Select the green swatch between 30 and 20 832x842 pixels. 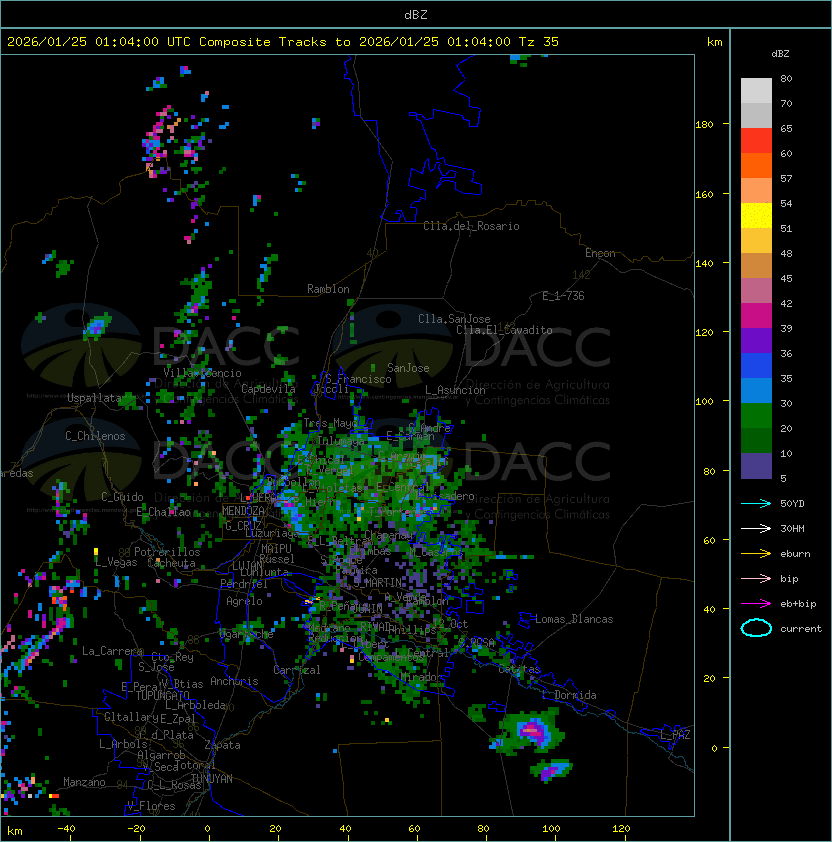click(x=756, y=416)
